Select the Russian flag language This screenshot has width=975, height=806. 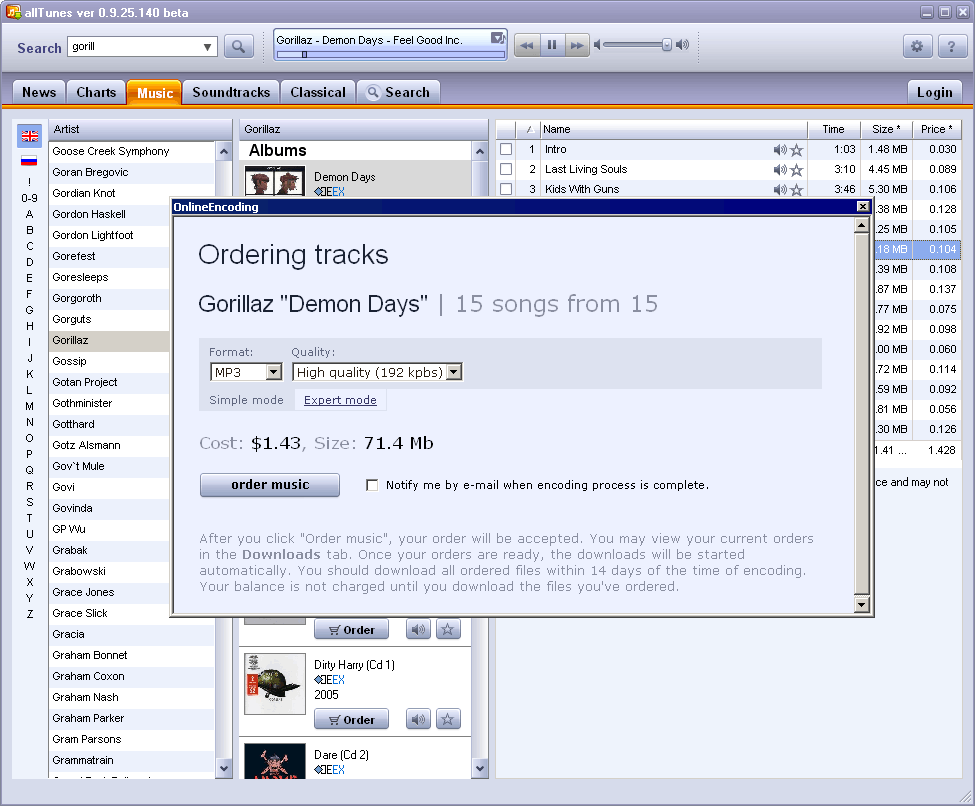pyautogui.click(x=29, y=160)
